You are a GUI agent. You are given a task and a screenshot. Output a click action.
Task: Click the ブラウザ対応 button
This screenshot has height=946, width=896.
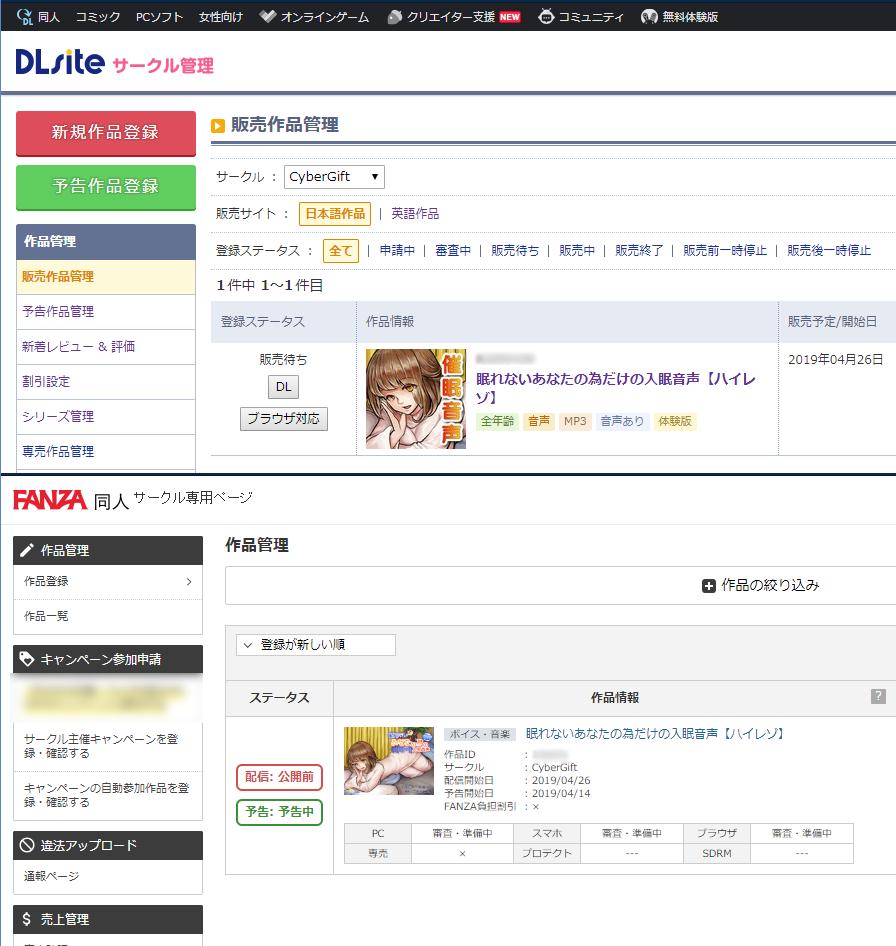coord(284,419)
